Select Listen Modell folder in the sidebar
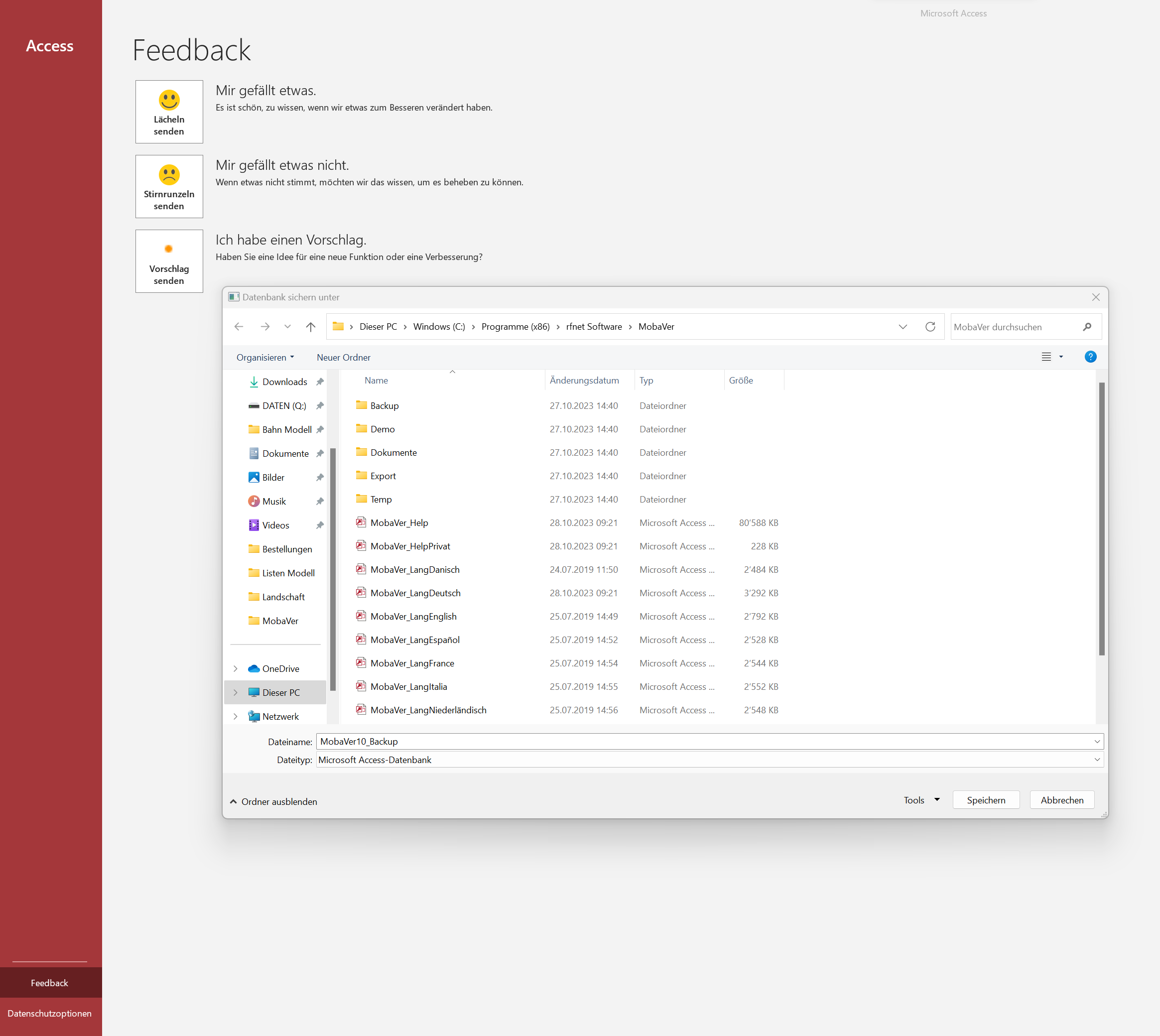The image size is (1160, 1036). pyautogui.click(x=282, y=573)
